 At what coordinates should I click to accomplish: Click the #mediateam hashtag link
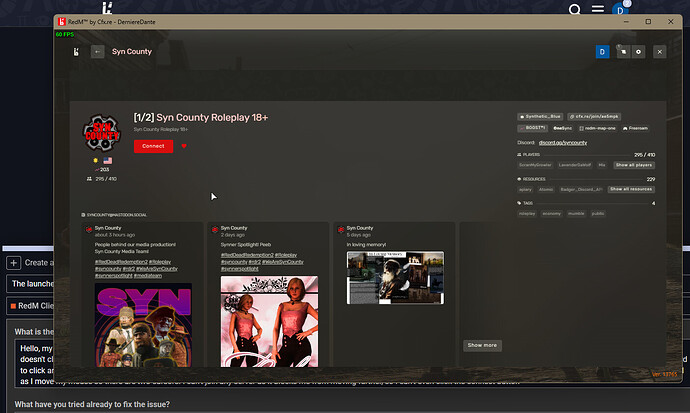click(x=148, y=276)
